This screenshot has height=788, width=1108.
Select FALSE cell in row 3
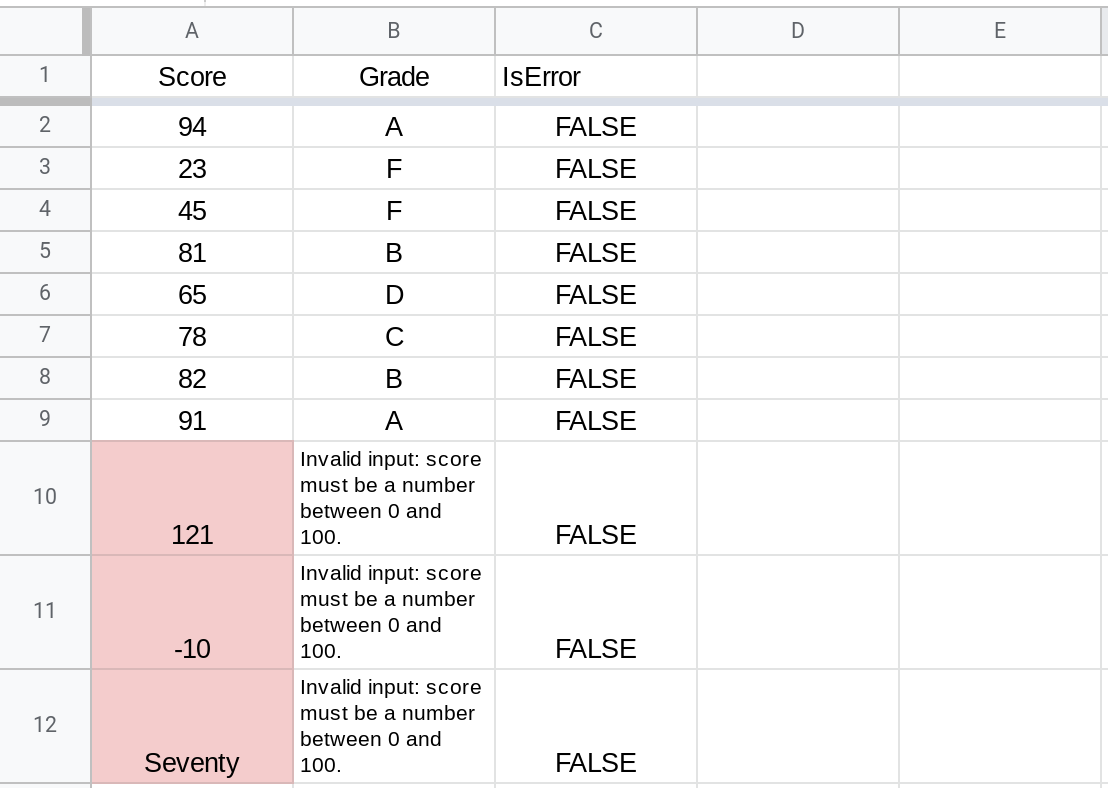[x=596, y=168]
